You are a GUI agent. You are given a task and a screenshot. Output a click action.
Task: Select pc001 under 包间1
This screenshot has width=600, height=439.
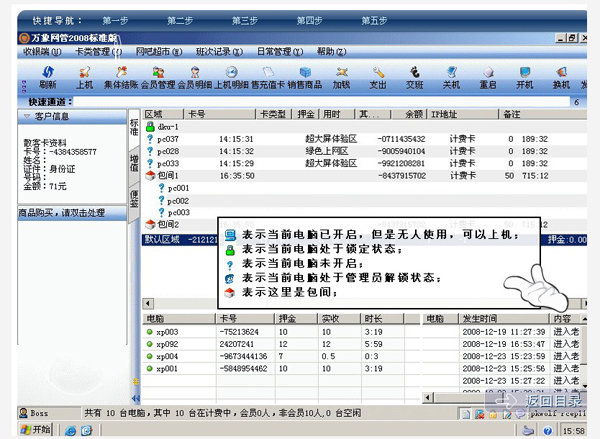pos(178,188)
